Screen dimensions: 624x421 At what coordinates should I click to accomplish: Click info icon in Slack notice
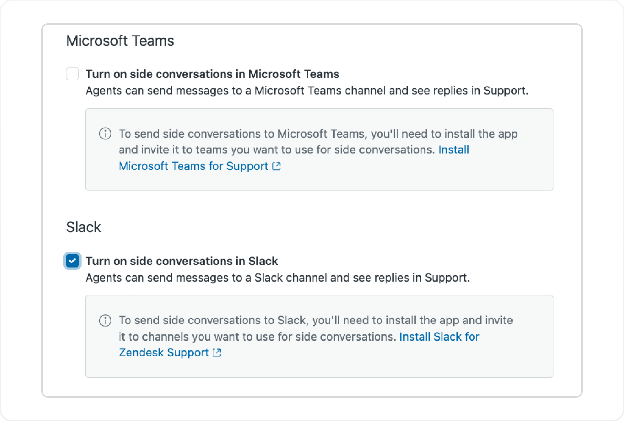[x=105, y=320]
